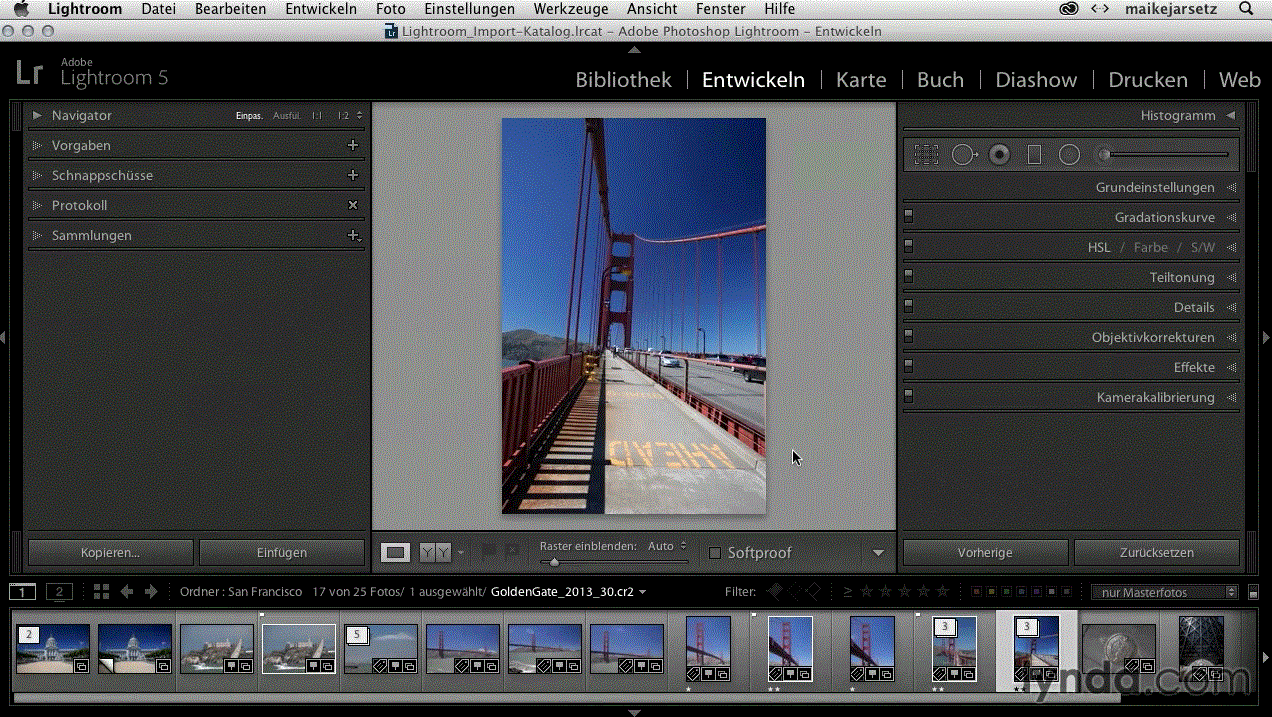
Task: Switch to the Diashow module
Action: point(1036,80)
